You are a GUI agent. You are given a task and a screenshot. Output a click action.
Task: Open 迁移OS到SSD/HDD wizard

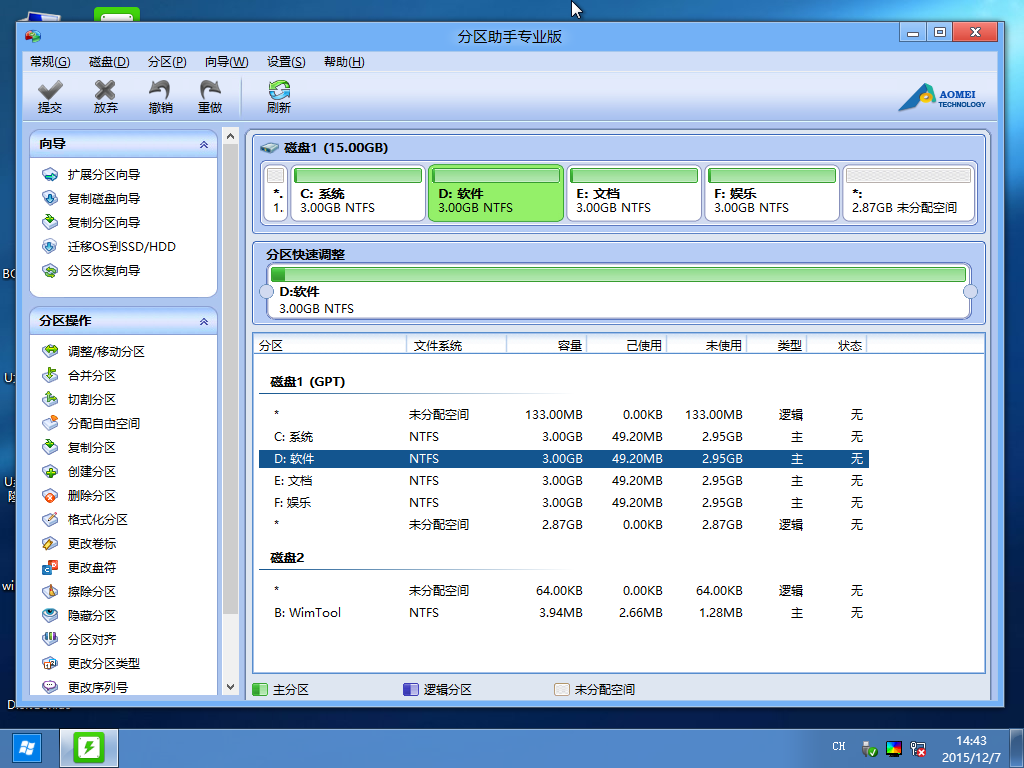pos(109,247)
